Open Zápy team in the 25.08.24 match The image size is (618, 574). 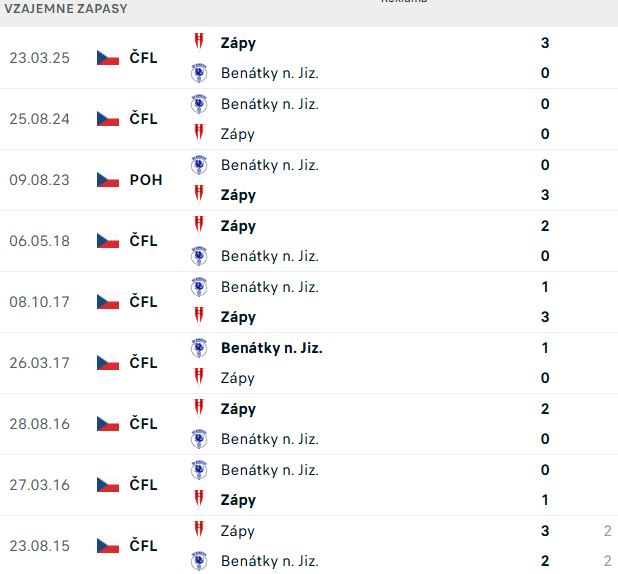(238, 134)
